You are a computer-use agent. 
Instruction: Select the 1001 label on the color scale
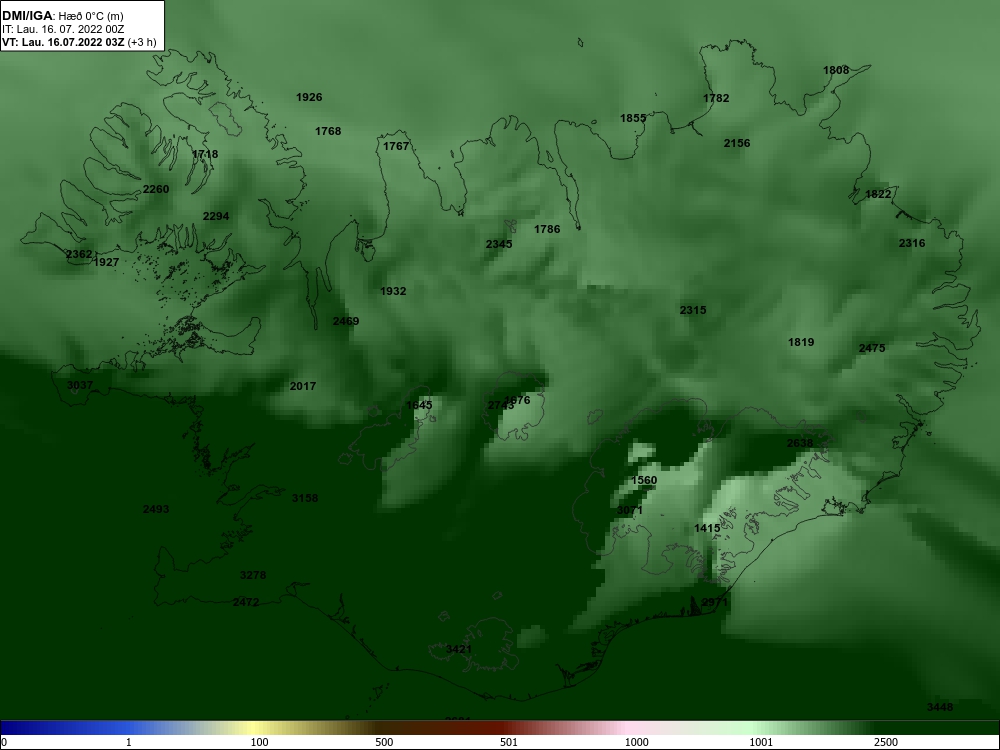tap(761, 742)
